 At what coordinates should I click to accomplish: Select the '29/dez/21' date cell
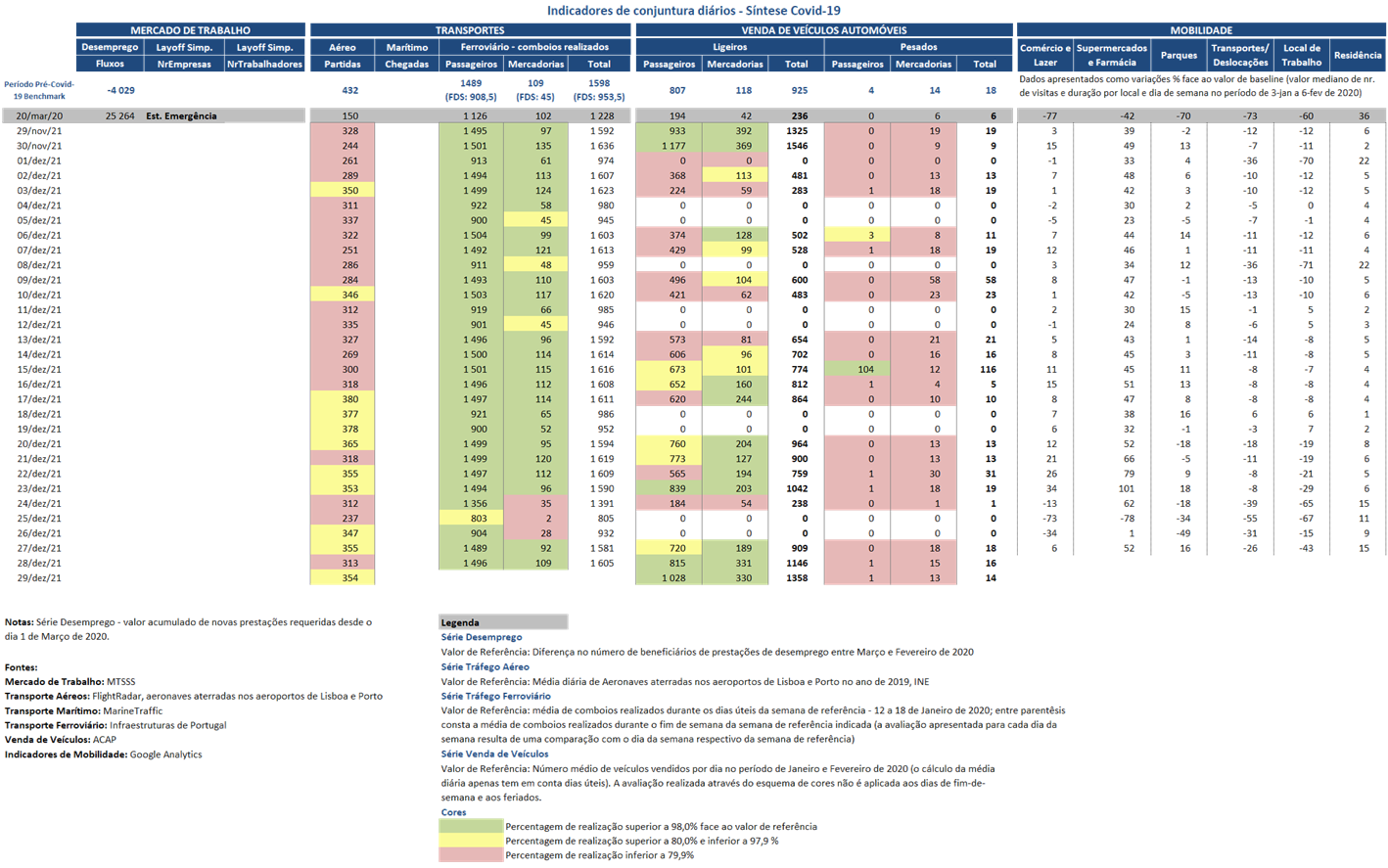coord(39,578)
